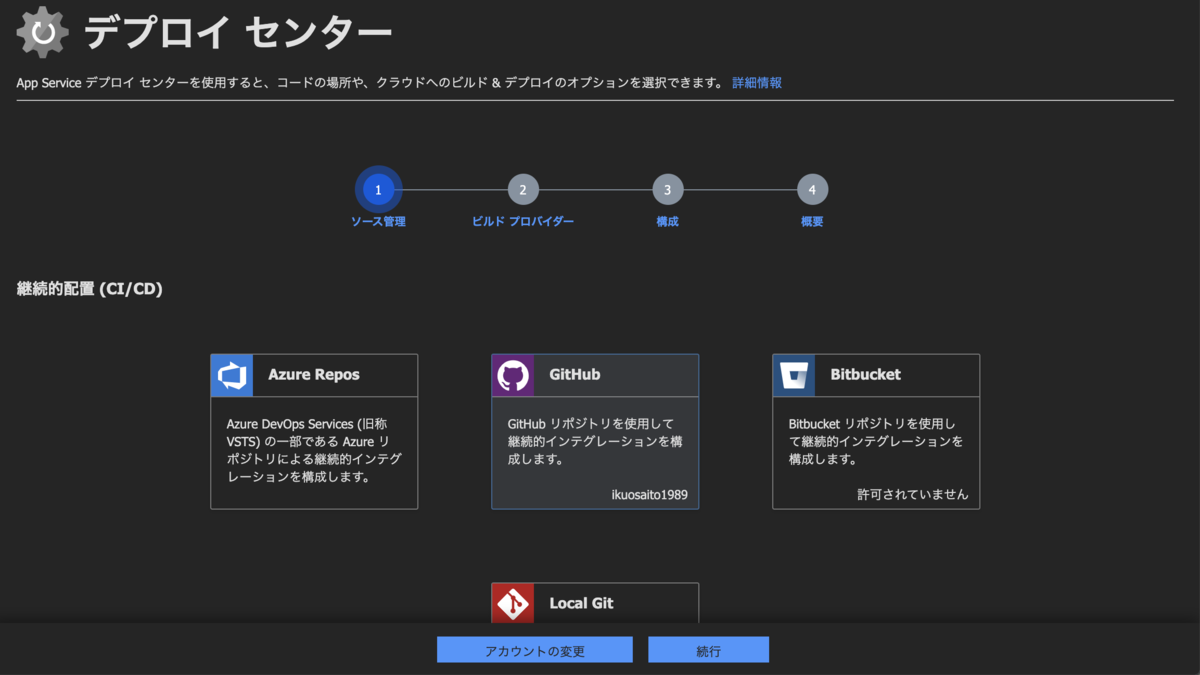Select step 4 概要 circle
The width and height of the screenshot is (1200, 675).
tap(812, 190)
